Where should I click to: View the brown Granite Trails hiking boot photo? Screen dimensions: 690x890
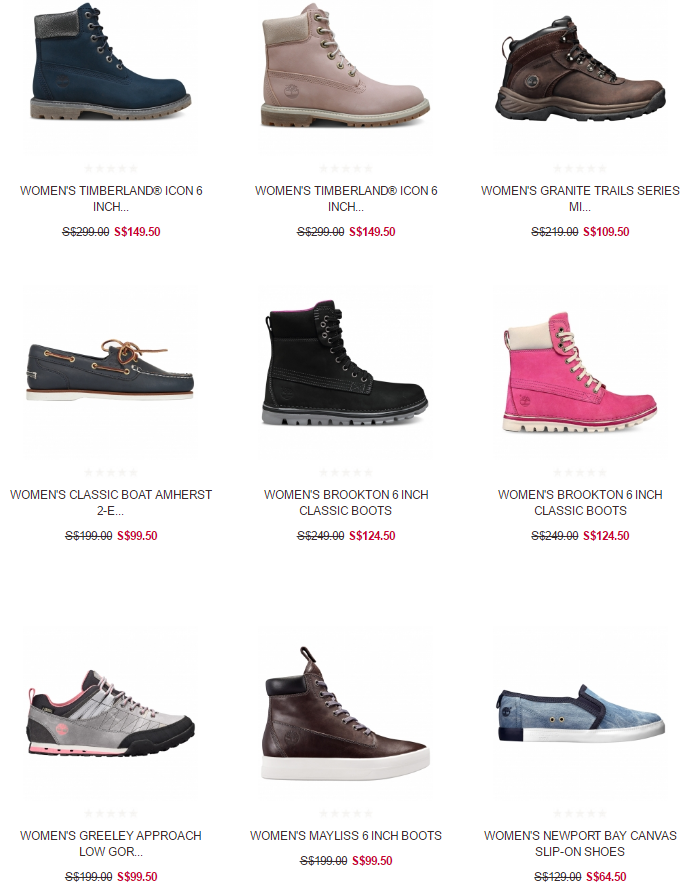pyautogui.click(x=580, y=68)
